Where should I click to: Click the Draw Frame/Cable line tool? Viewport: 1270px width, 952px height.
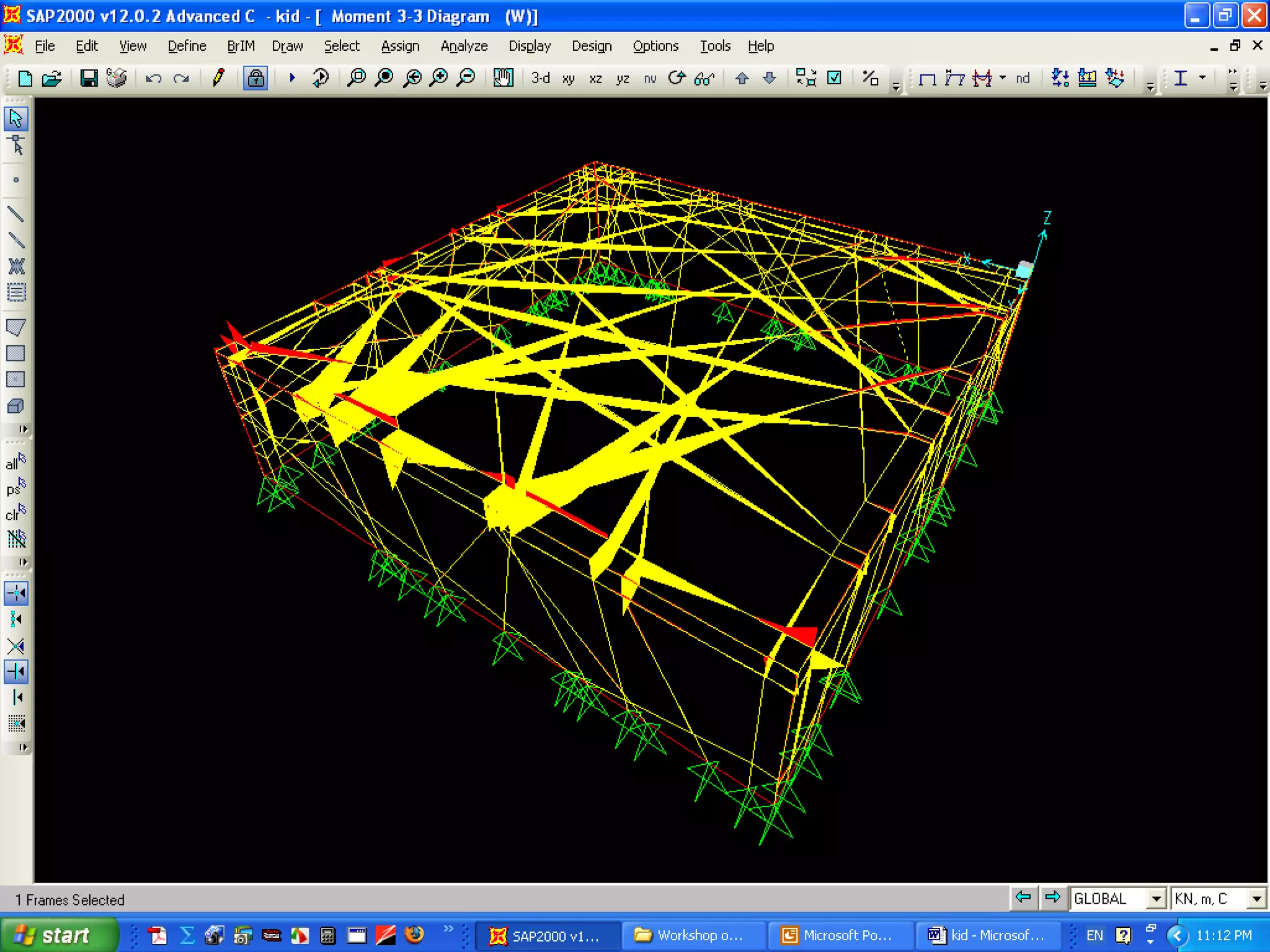16,214
